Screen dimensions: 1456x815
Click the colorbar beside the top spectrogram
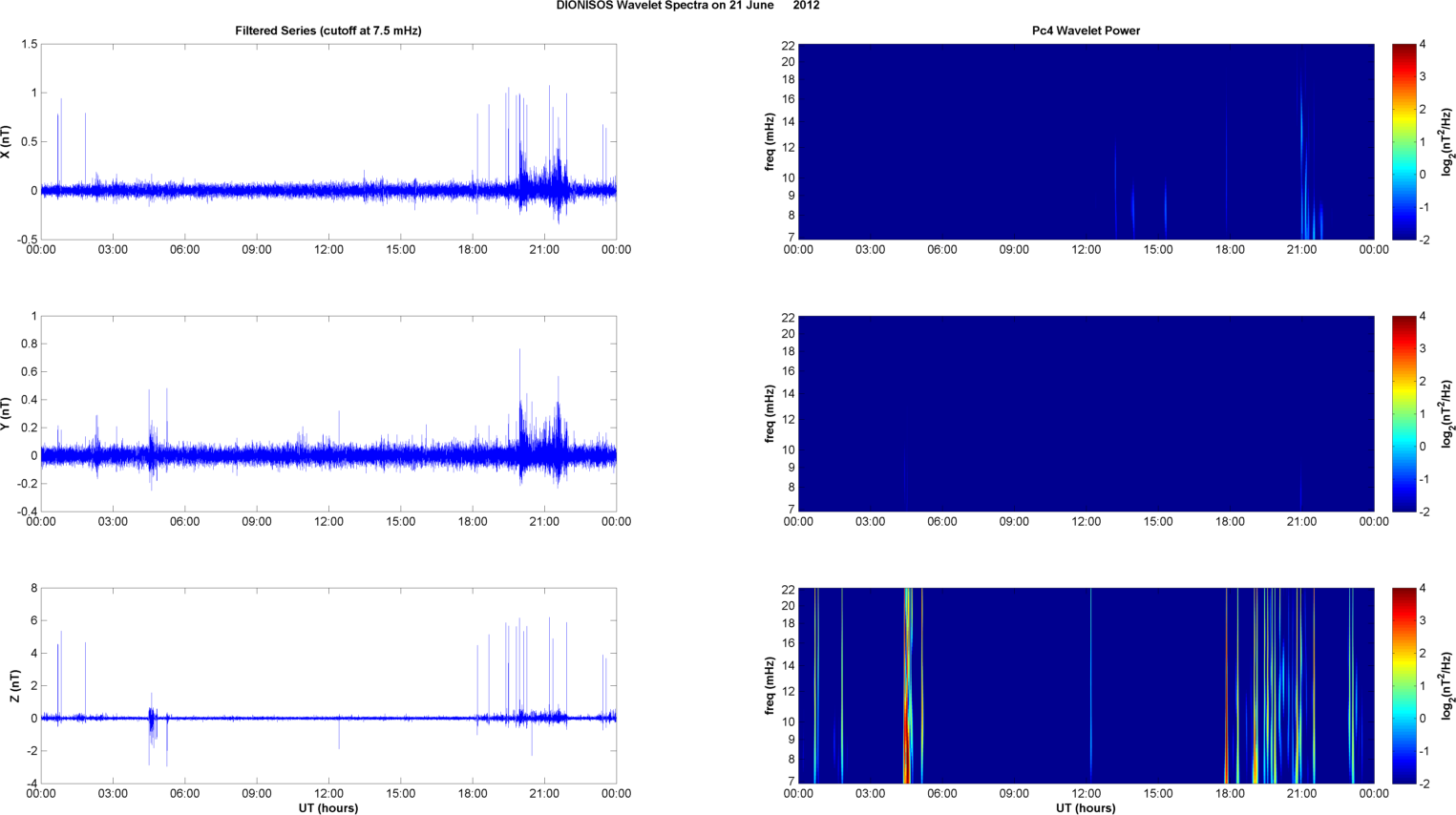pos(1403,142)
